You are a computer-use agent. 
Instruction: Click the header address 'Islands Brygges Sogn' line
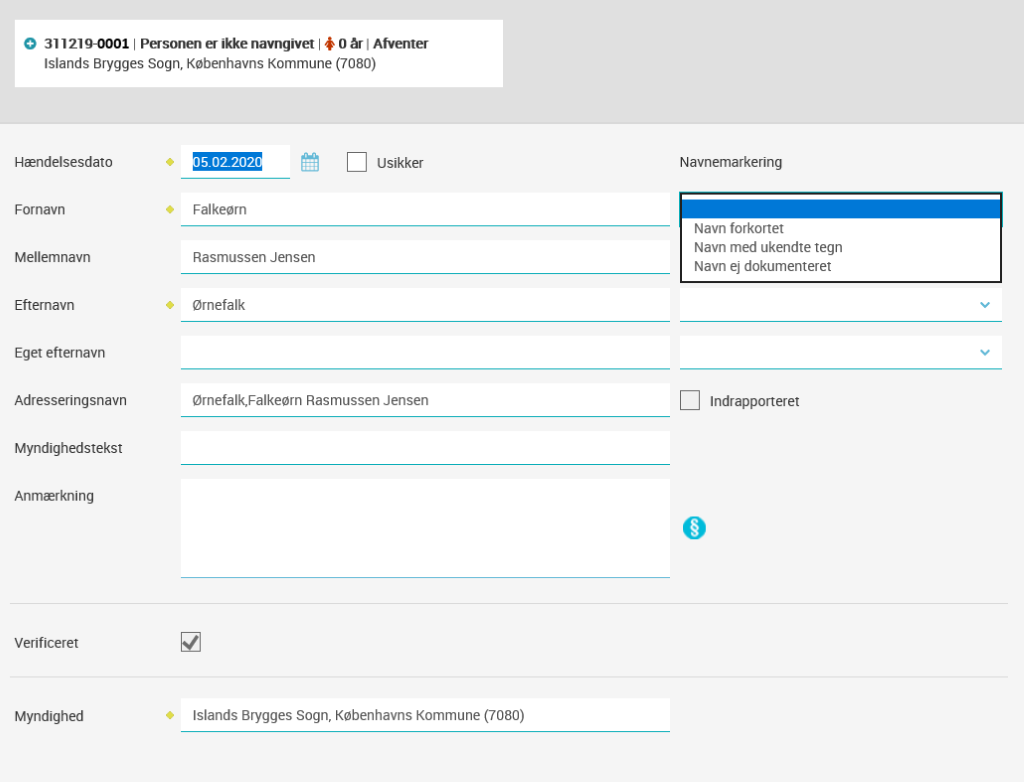210,63
